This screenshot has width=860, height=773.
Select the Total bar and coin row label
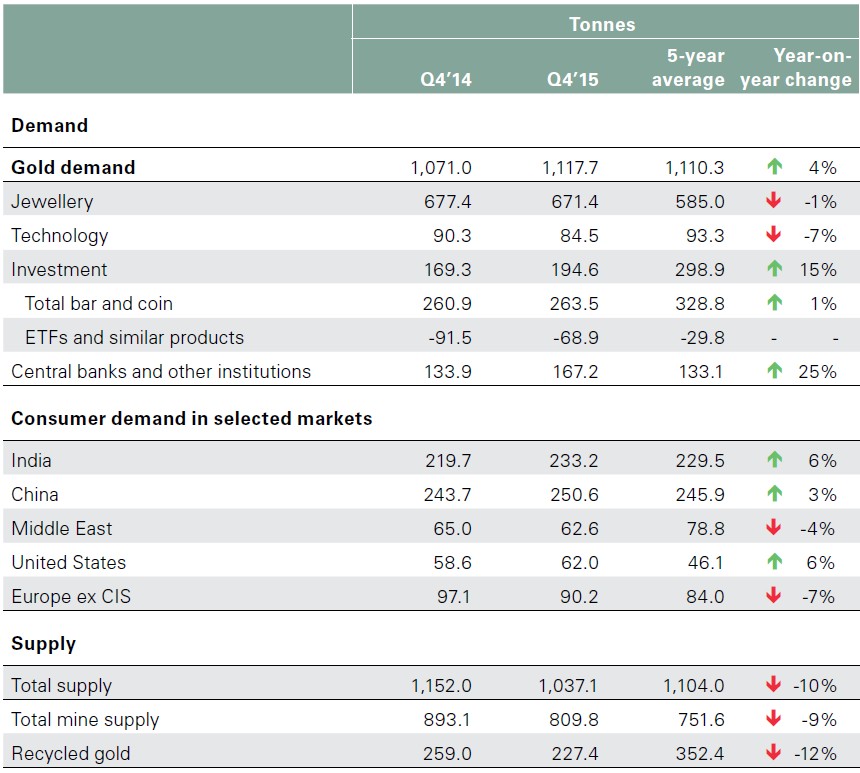99,303
